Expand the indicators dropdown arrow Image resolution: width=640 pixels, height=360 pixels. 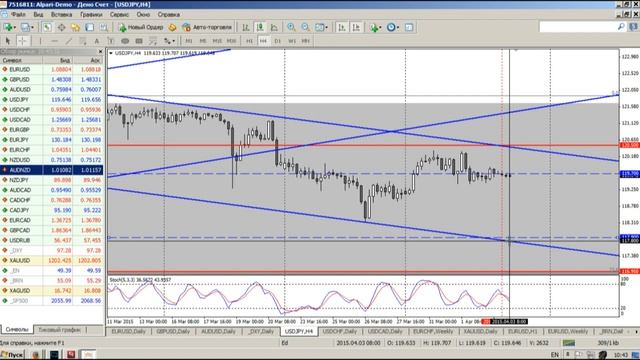point(380,28)
